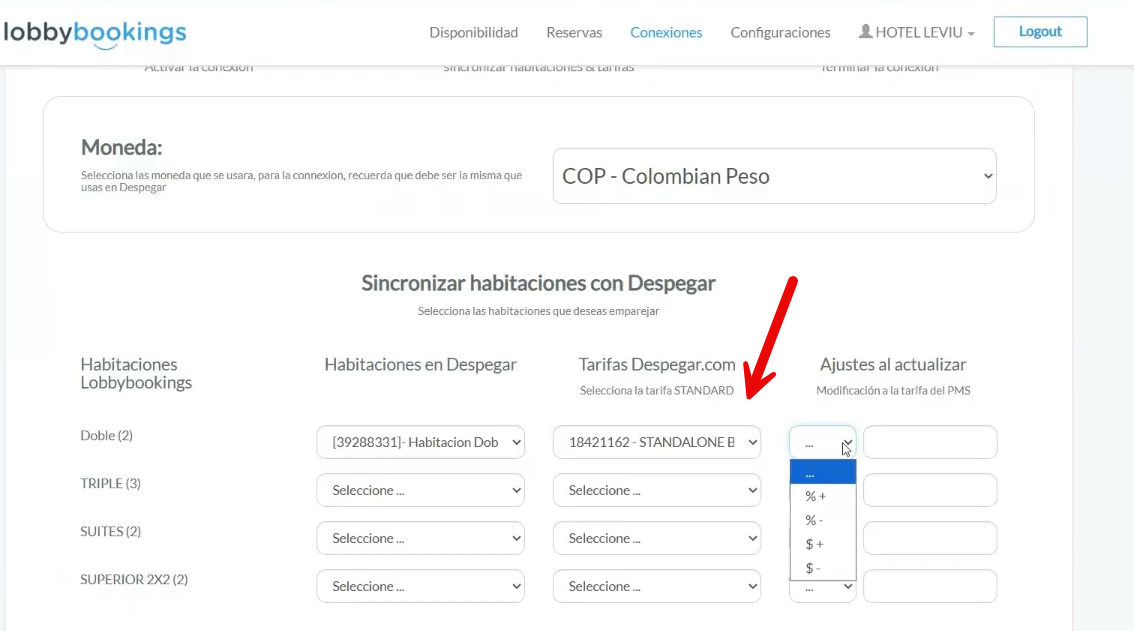Click the 'SUPERIOR 2X2 (2)' room label
1134x631 pixels.
coord(134,579)
